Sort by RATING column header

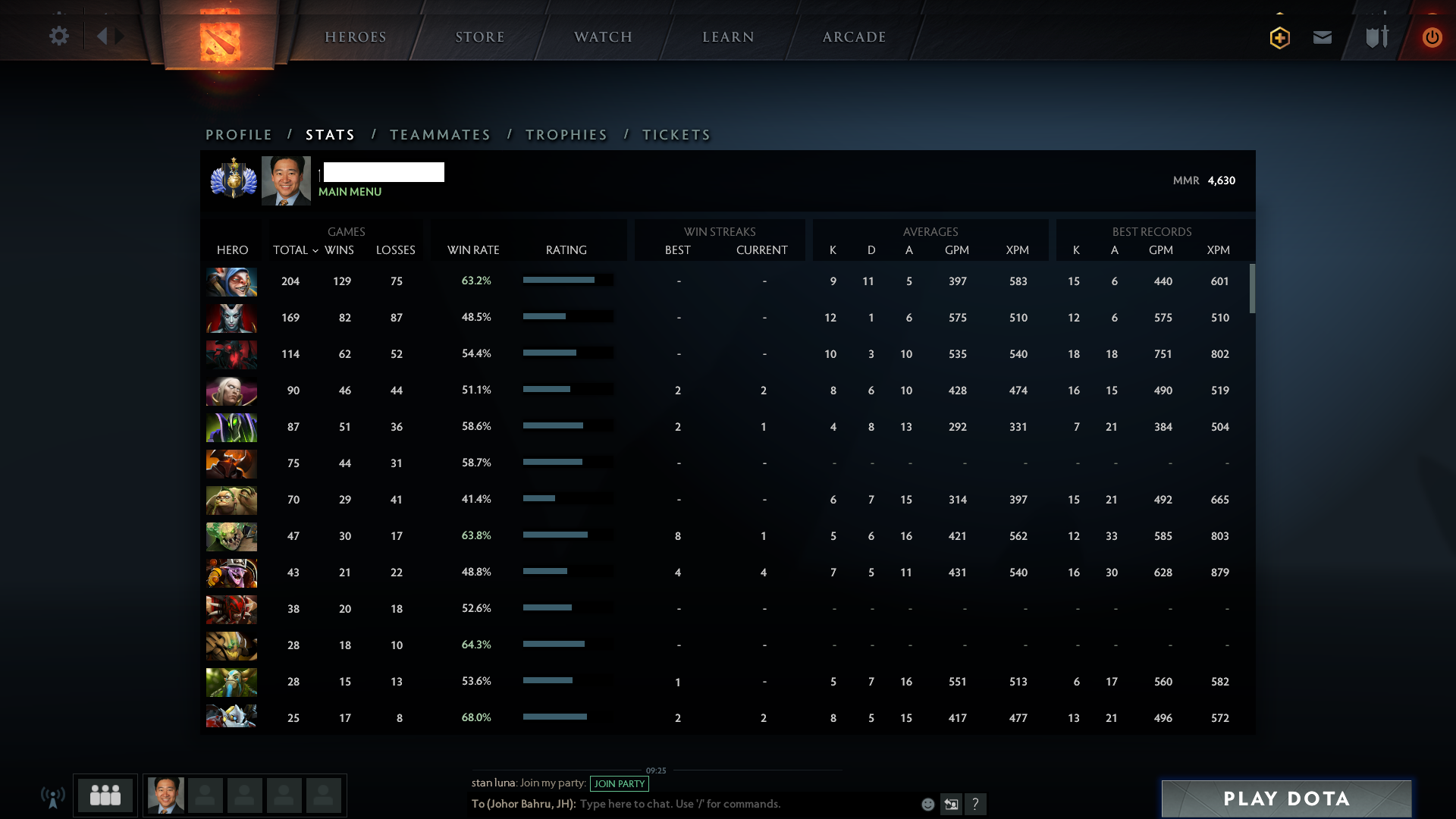566,250
